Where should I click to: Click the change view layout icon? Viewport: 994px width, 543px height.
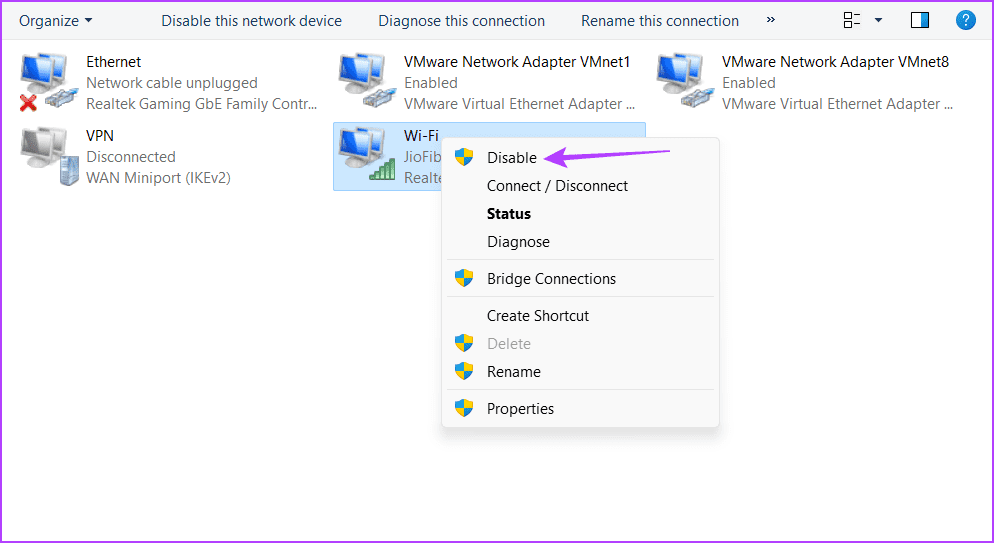pos(852,20)
